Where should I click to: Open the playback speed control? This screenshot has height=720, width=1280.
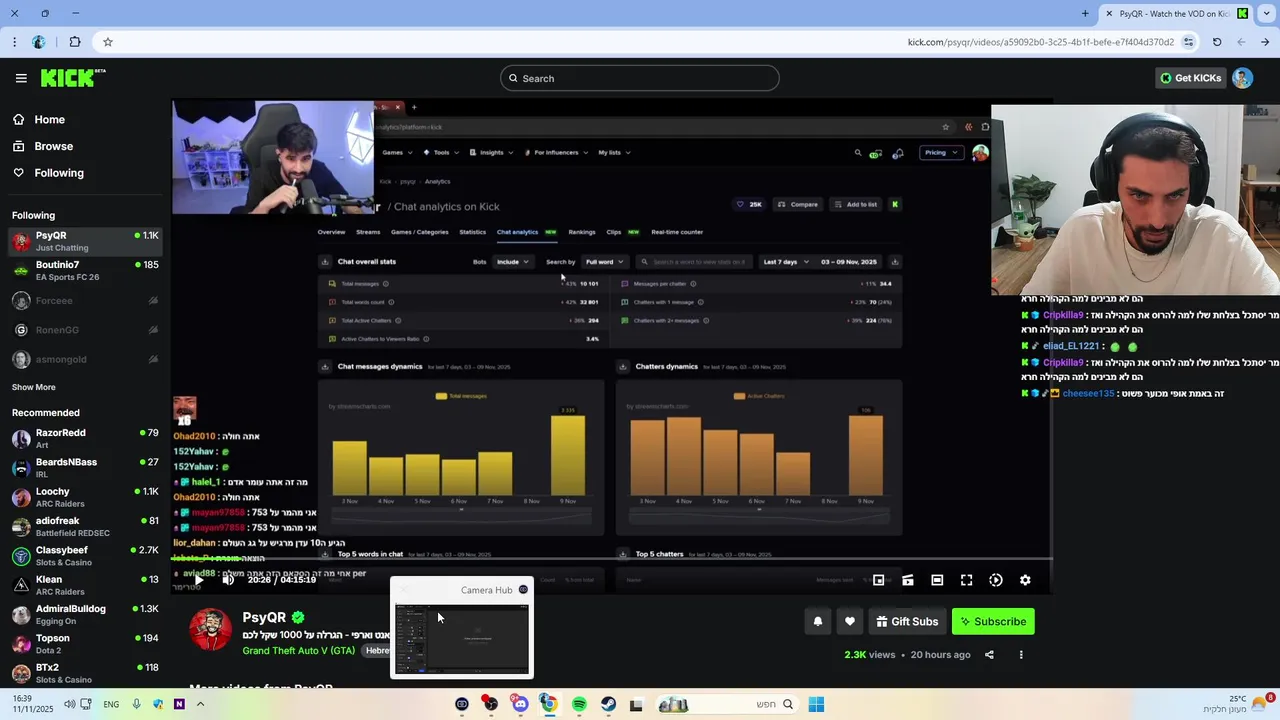tap(996, 580)
